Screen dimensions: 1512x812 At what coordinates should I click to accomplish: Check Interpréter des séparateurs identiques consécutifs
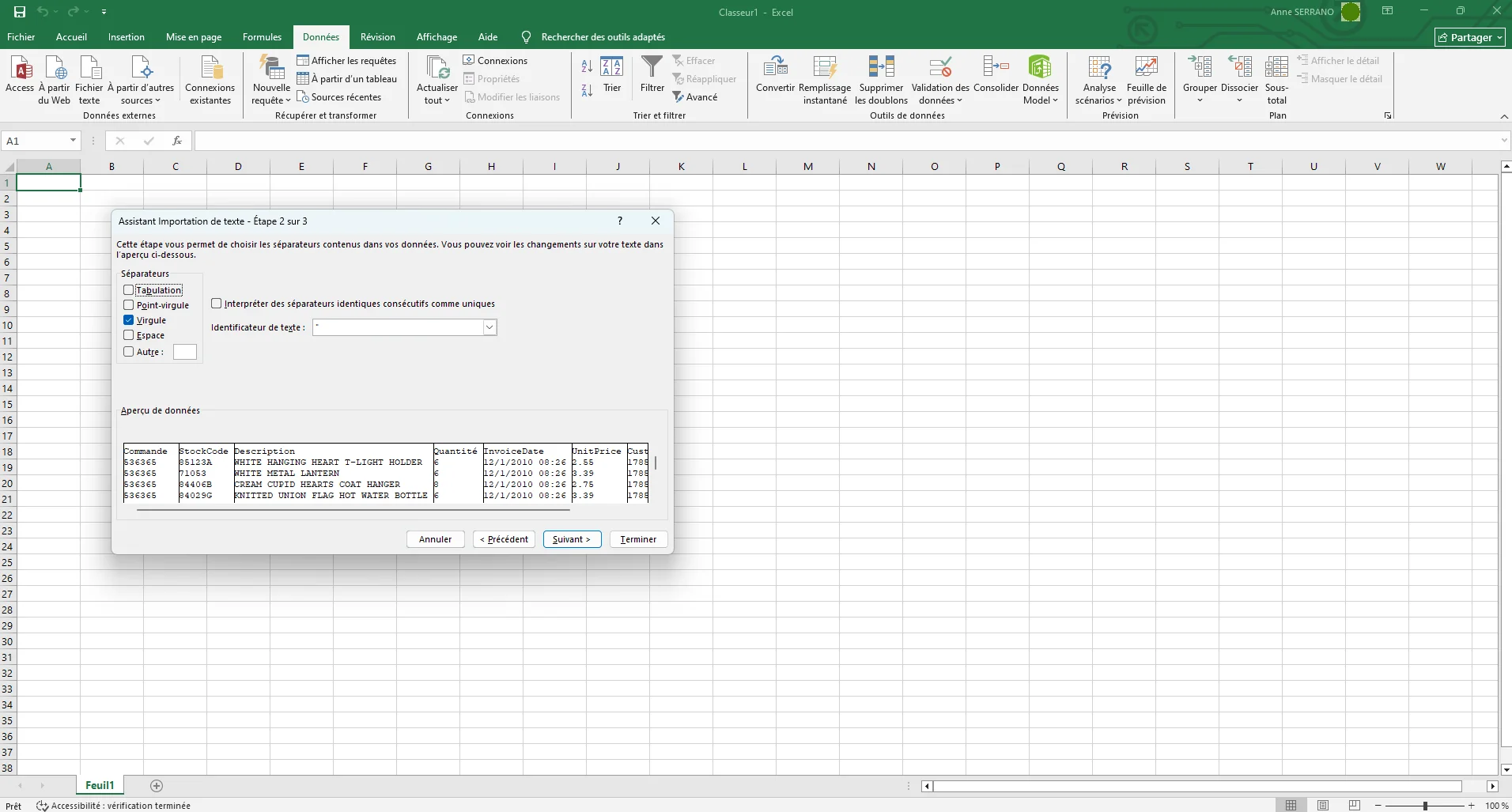[217, 304]
